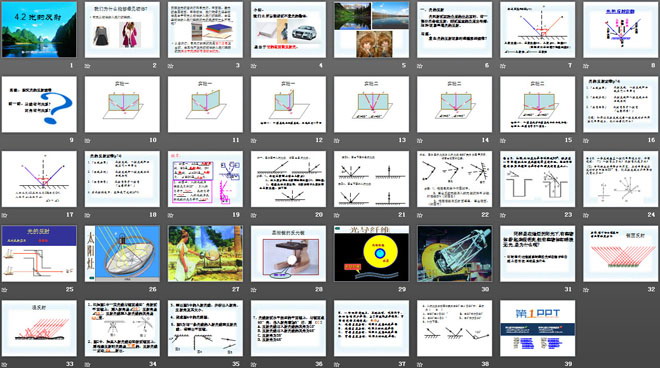Image resolution: width=660 pixels, height=368 pixels.
Task: Select slide 9 with the blue question mark
Action: click(x=39, y=104)
